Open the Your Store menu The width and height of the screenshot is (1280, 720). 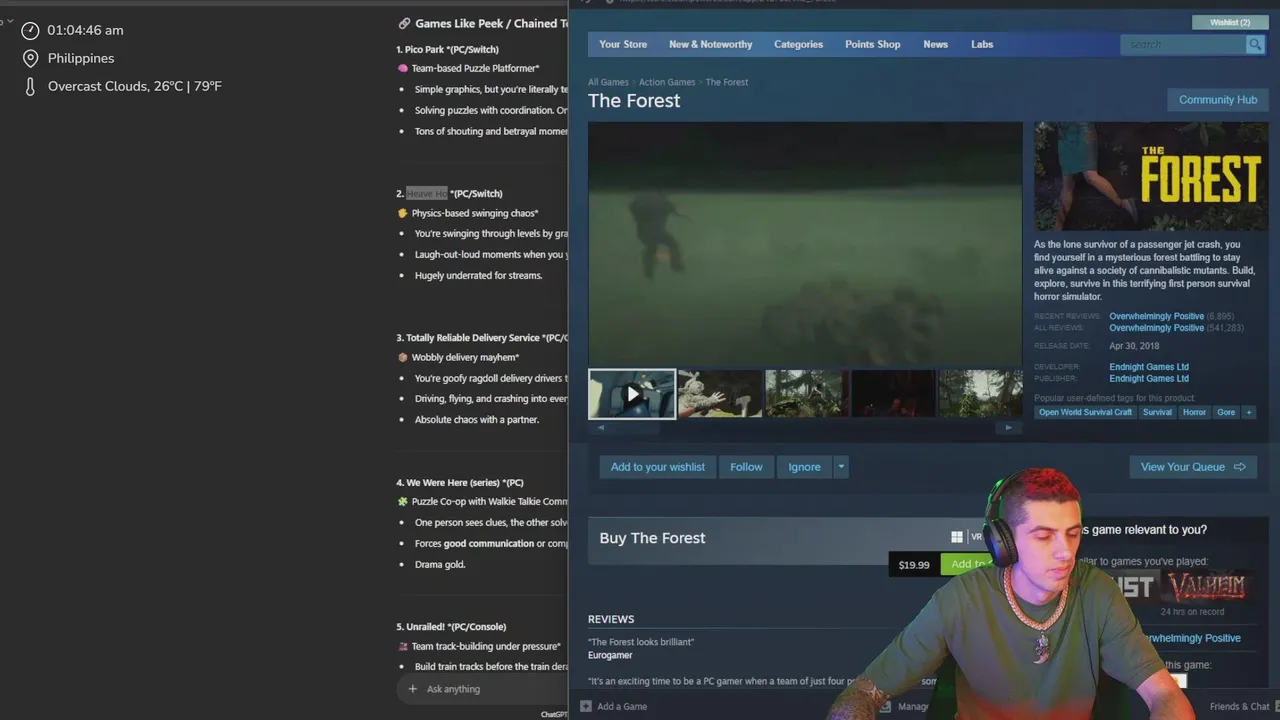(x=623, y=44)
